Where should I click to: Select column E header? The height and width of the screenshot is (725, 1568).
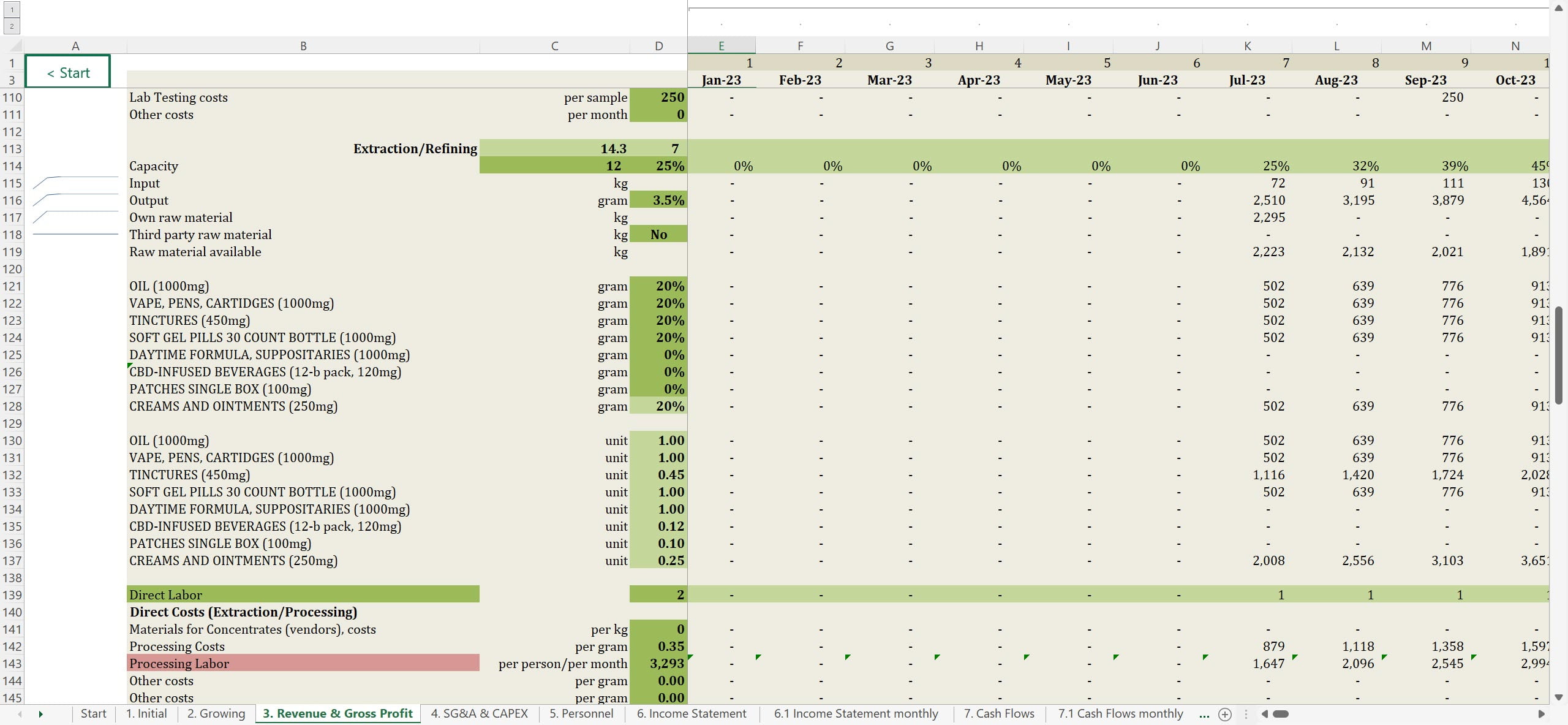click(721, 46)
